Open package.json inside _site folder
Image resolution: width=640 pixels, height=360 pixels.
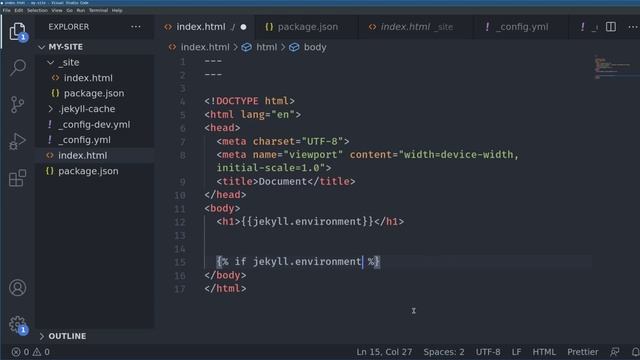[95, 93]
